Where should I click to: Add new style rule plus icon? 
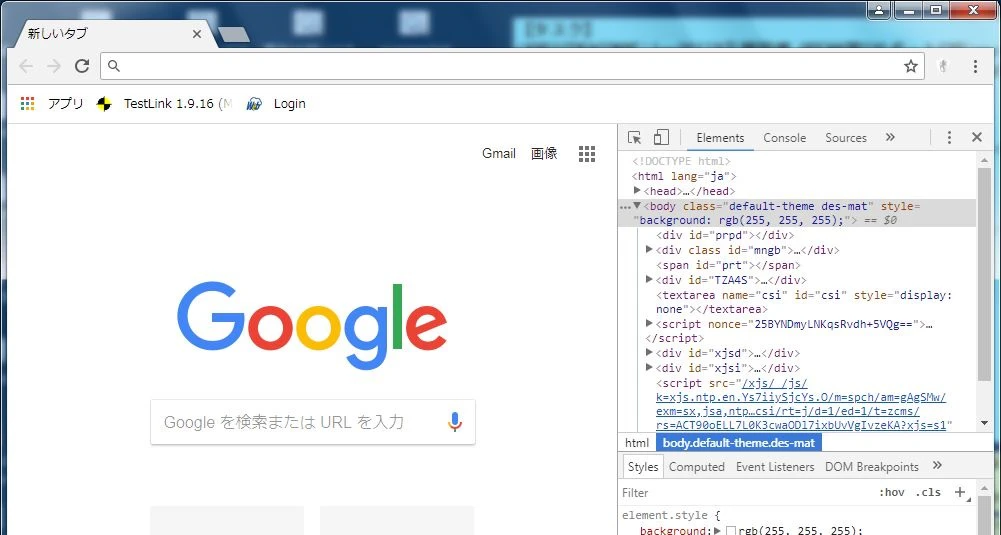tap(960, 492)
